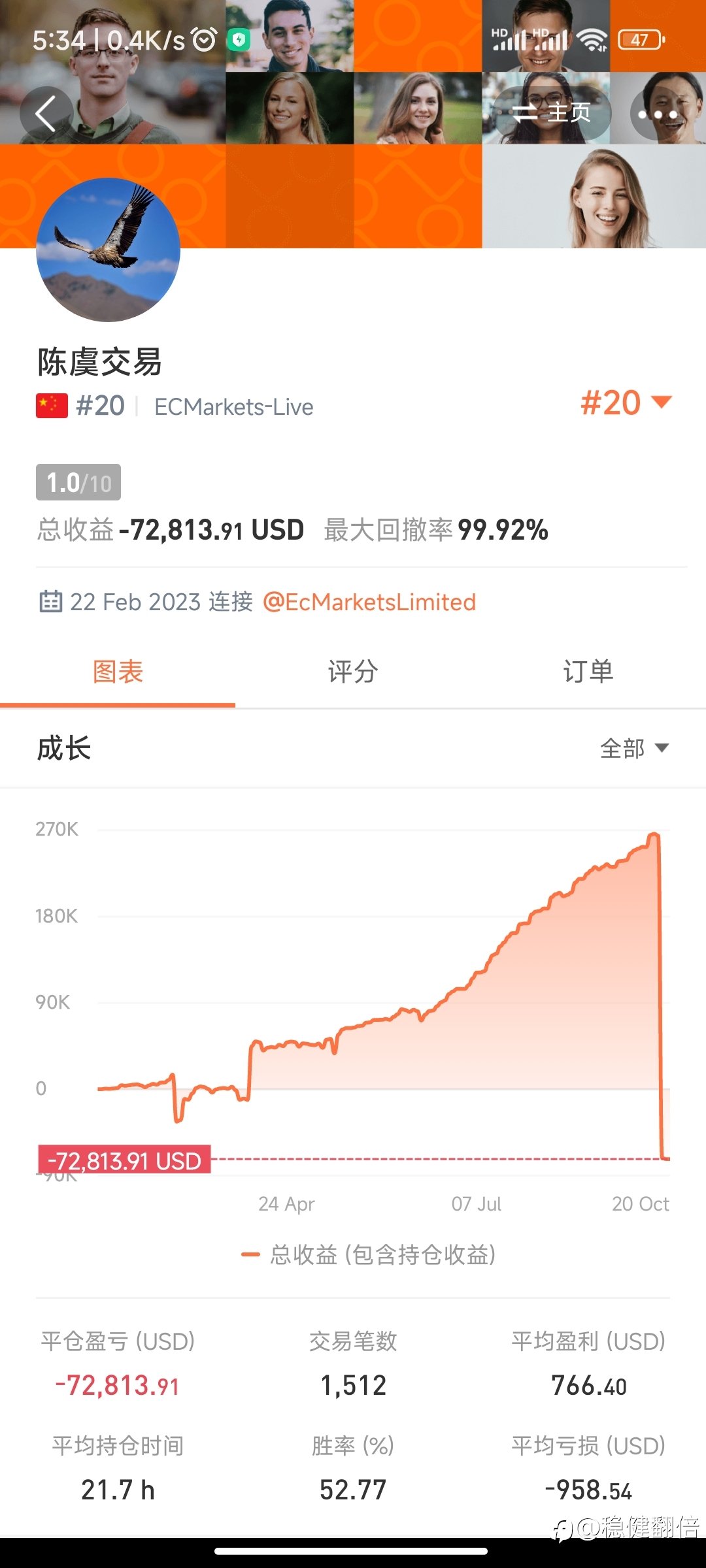Image resolution: width=706 pixels, height=1568 pixels.
Task: Toggle the 总收益 chart legend series
Action: click(x=369, y=1254)
